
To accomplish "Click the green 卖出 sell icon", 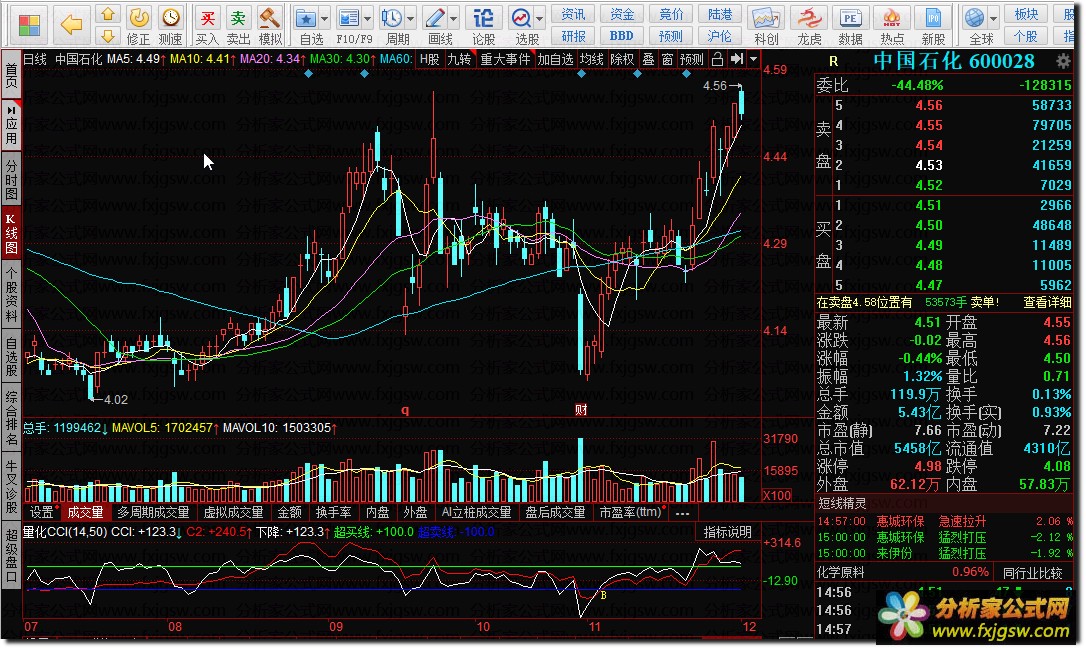I will tap(238, 17).
